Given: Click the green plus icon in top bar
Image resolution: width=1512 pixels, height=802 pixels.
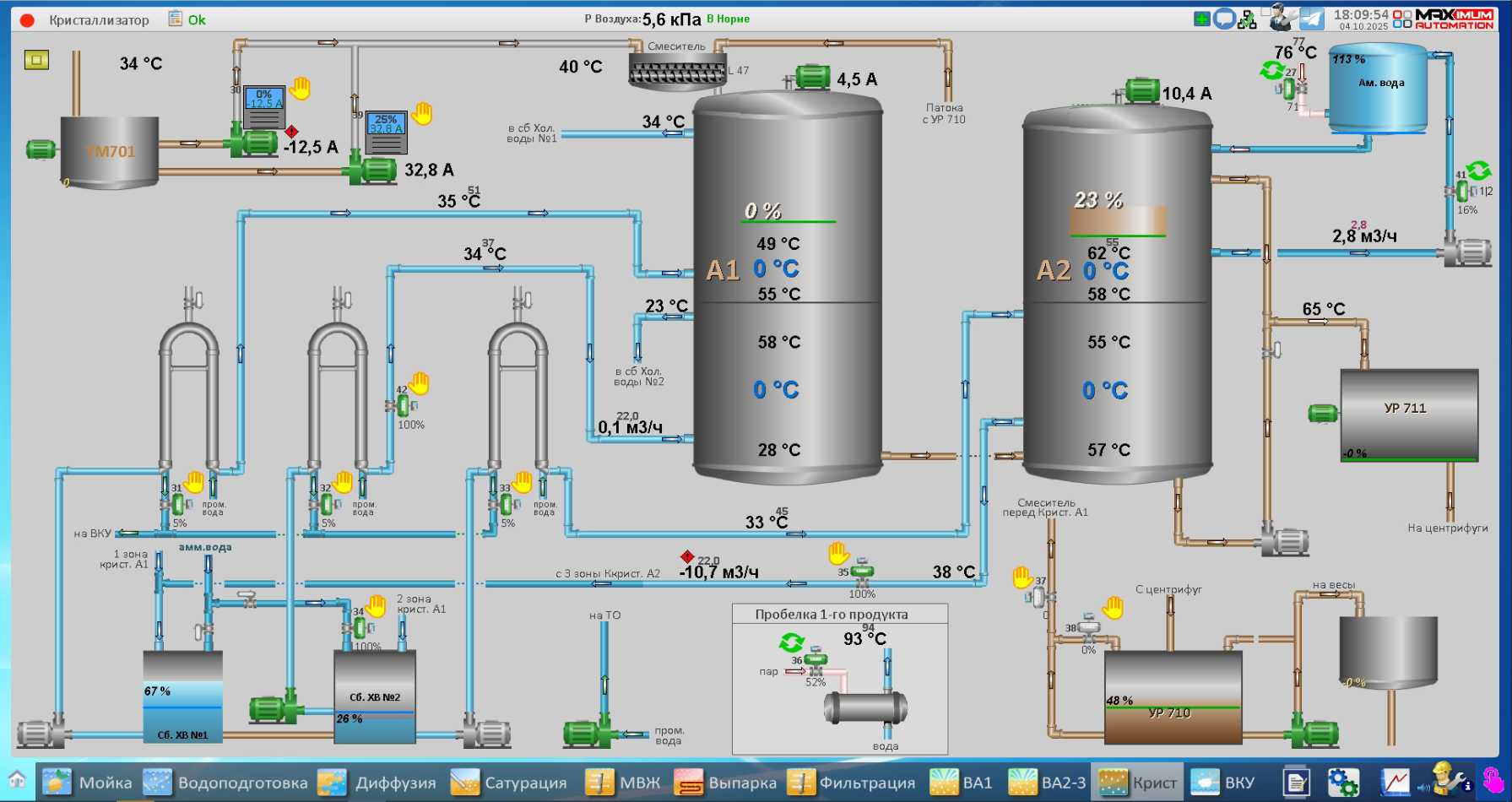Looking at the screenshot, I should [1201, 19].
